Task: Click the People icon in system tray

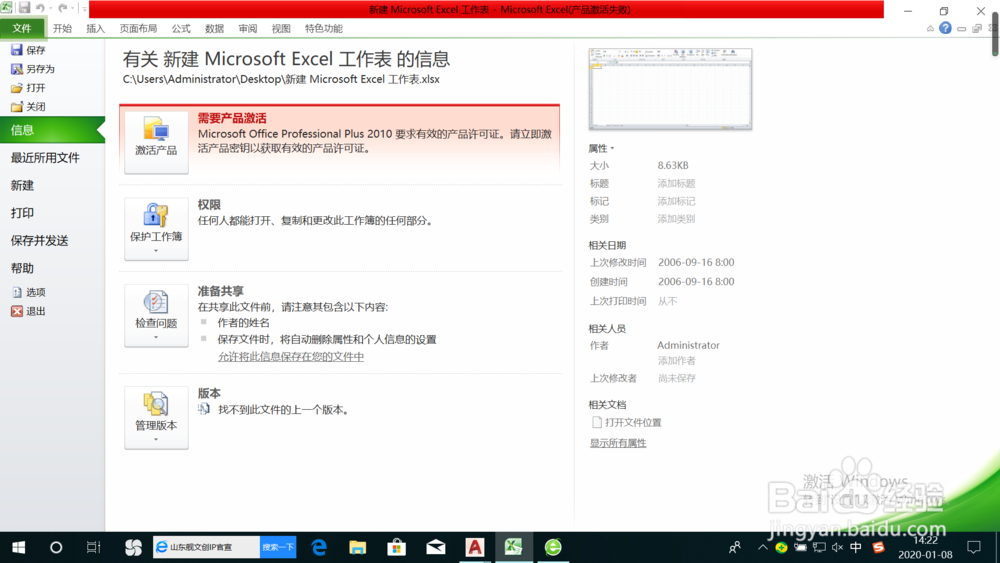Action: (x=735, y=547)
